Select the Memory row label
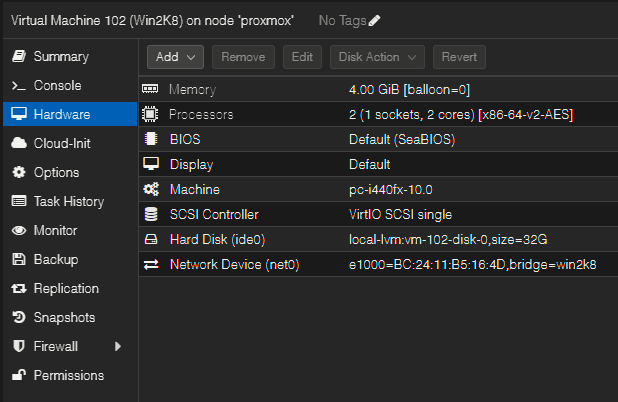This screenshot has height=402, width=618. (x=192, y=90)
